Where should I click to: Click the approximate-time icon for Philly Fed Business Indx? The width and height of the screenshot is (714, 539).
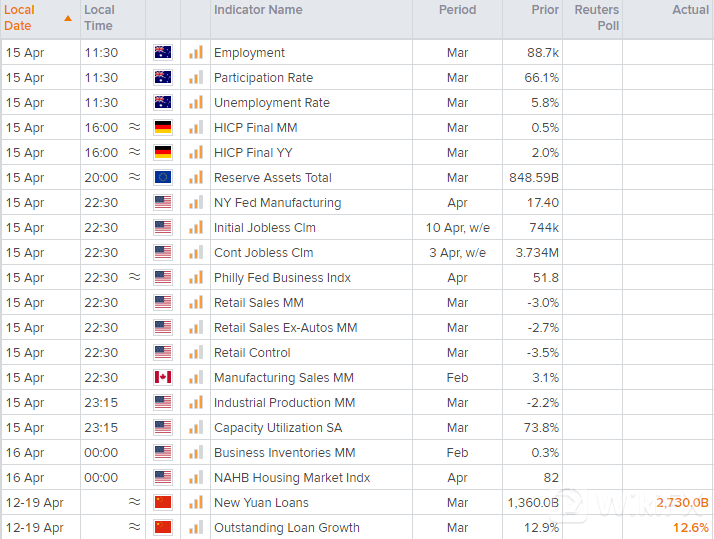pos(135,278)
